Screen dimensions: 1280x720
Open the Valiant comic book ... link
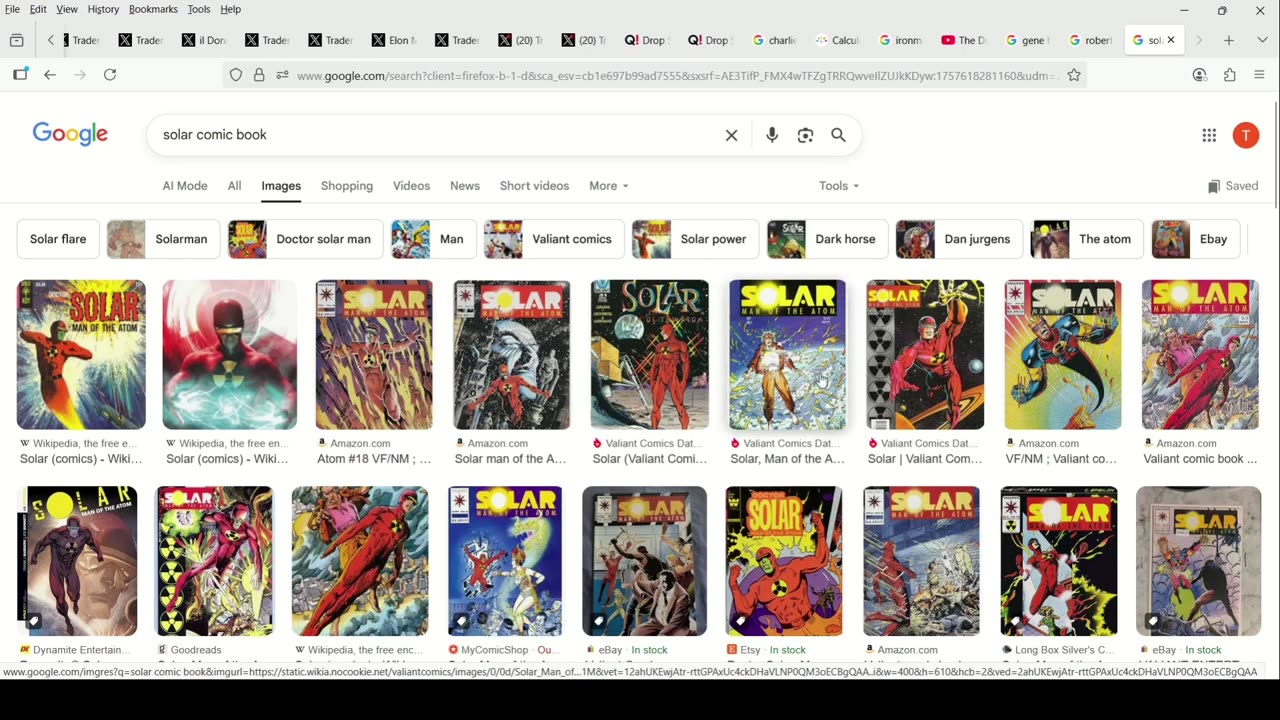click(x=1200, y=459)
